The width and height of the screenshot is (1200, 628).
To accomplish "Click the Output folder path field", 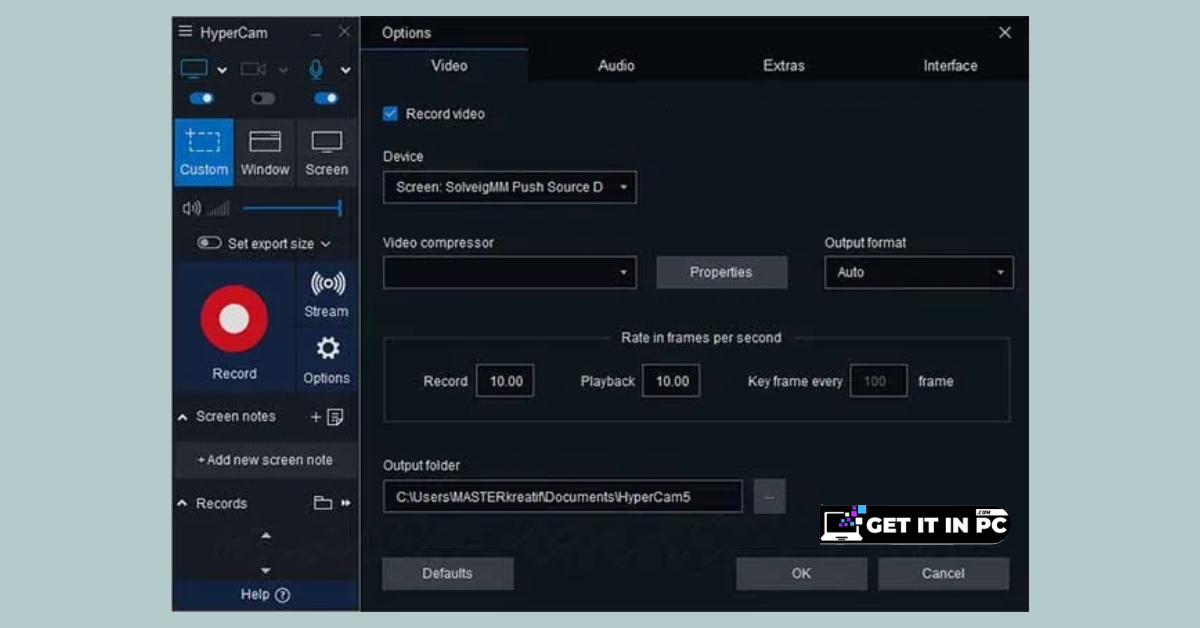I will 563,496.
